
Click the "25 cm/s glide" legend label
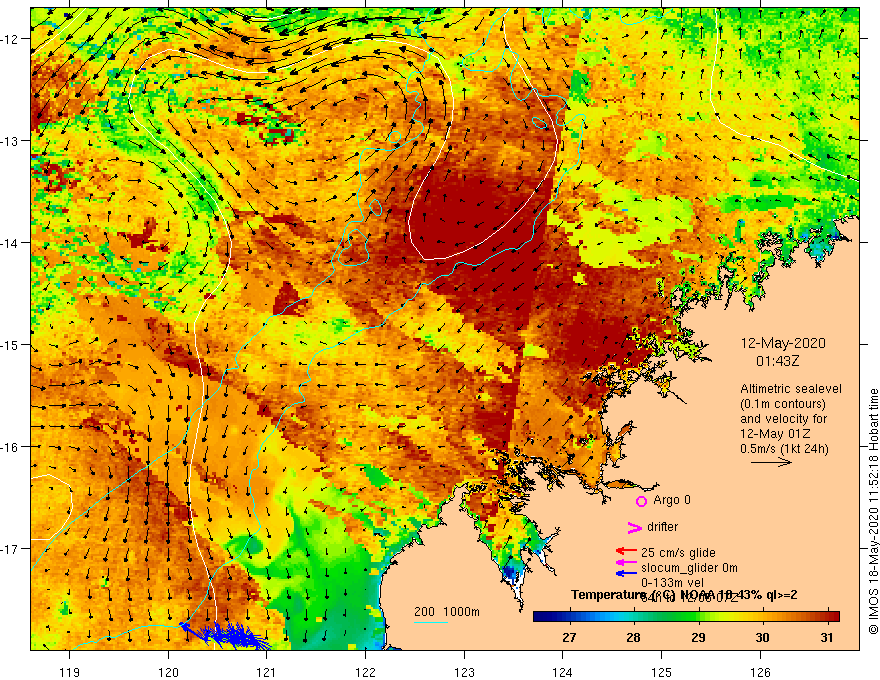click(x=678, y=553)
